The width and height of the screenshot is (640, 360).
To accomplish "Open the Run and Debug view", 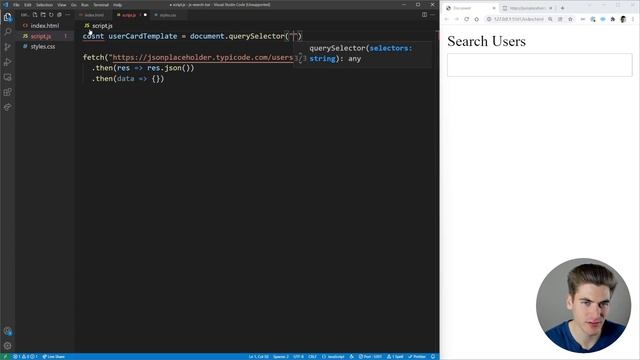I will (x=7, y=62).
